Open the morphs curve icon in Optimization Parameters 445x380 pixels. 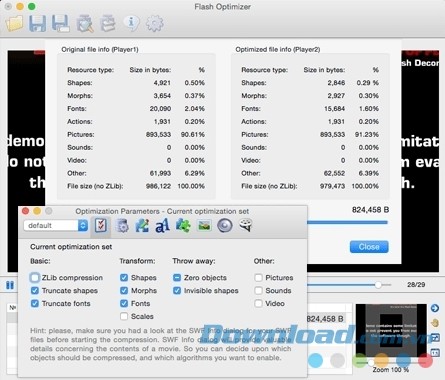tap(142, 226)
